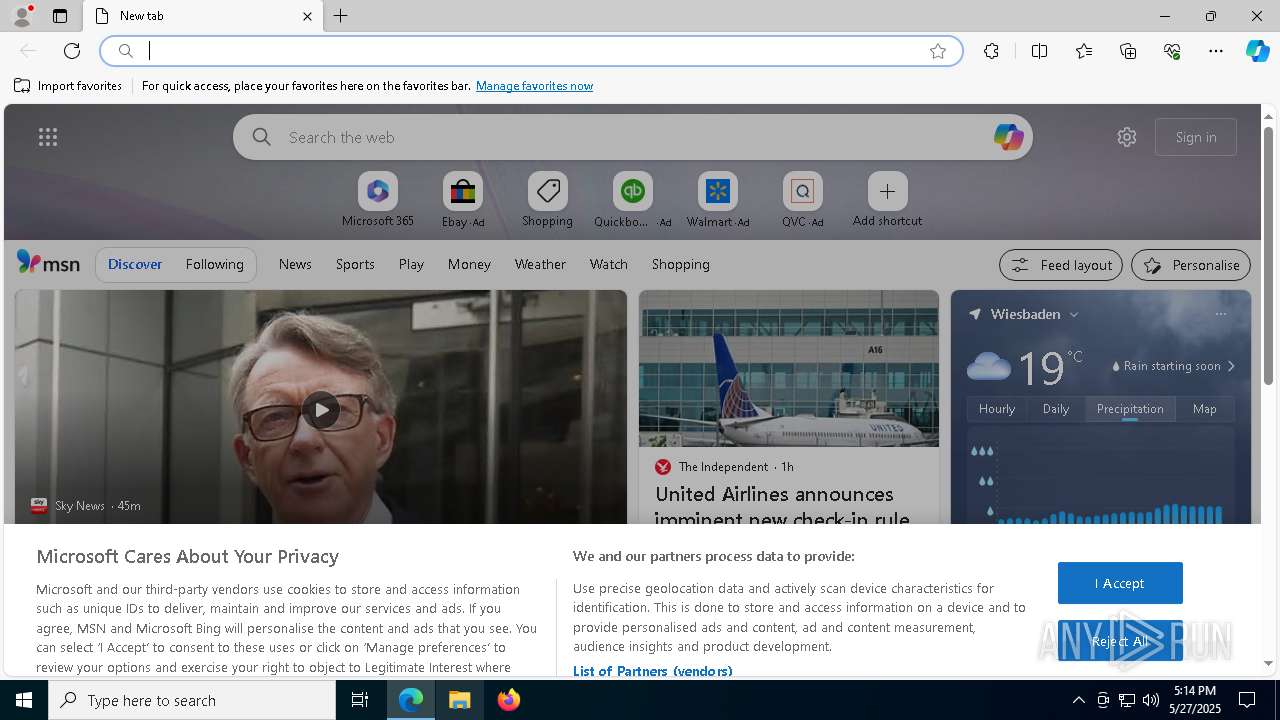
Task: Open United Airlines article headline
Action: click(x=782, y=507)
